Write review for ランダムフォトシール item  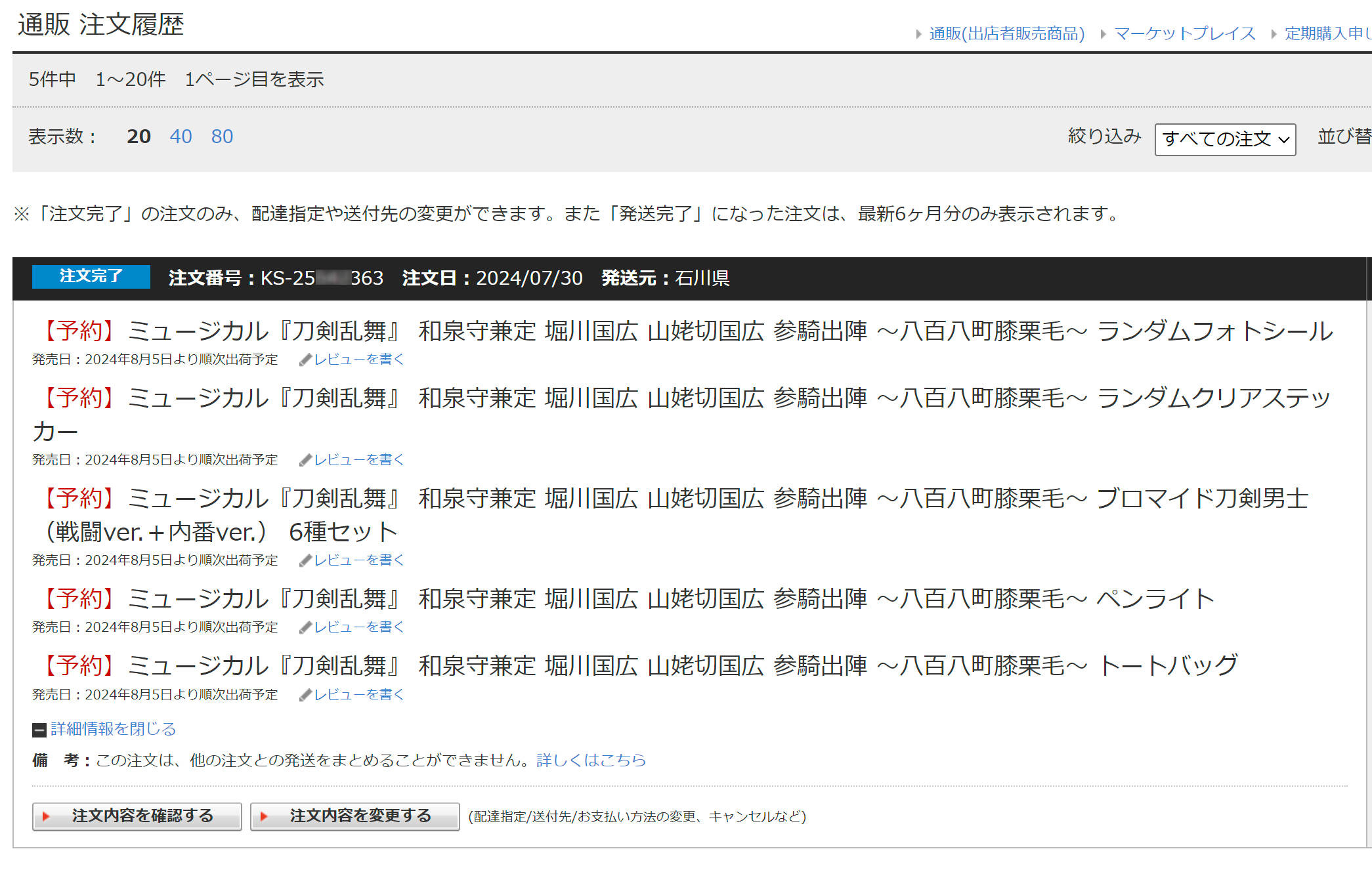pyautogui.click(x=358, y=360)
